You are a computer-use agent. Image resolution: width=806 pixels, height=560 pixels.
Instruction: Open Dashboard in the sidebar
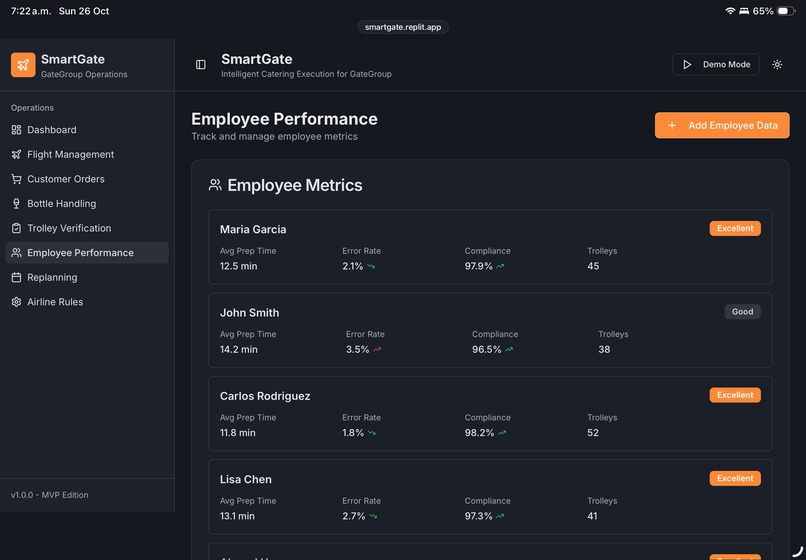click(87, 130)
